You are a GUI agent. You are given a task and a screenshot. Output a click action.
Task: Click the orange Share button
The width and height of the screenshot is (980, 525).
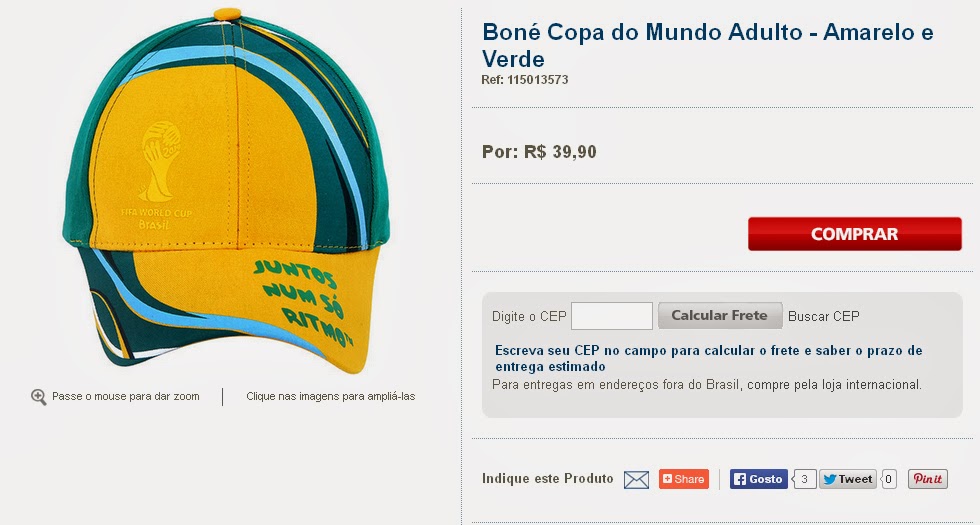pos(684,479)
